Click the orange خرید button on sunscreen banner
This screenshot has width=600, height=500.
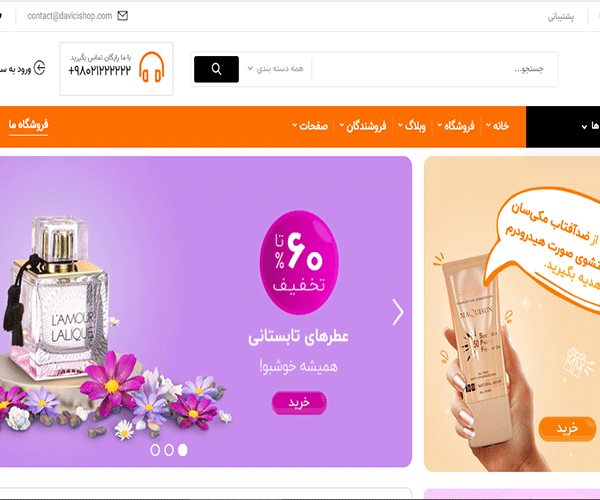tap(567, 429)
